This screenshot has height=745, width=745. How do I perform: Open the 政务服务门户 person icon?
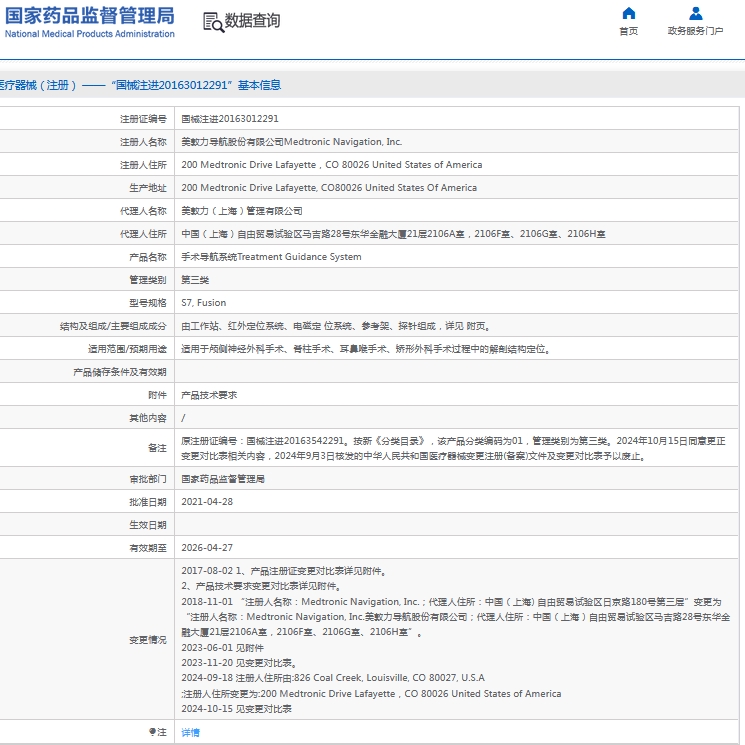pyautogui.click(x=696, y=13)
